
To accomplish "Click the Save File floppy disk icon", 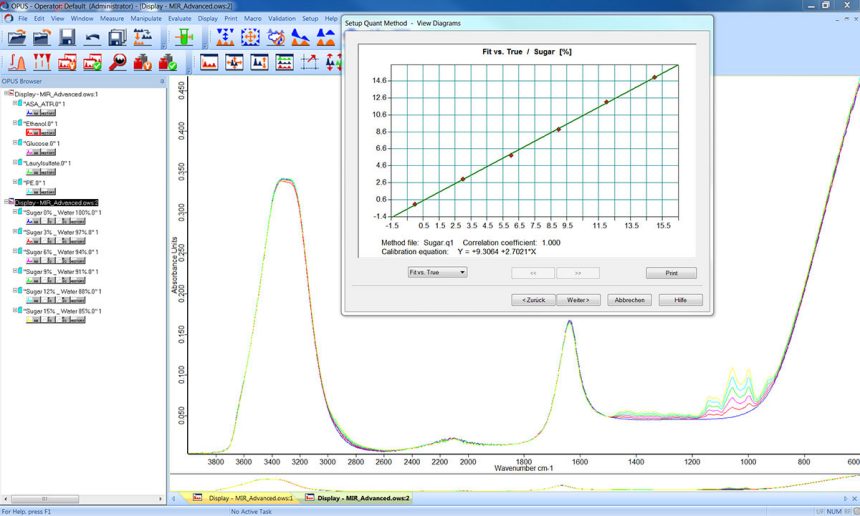I will pos(67,37).
